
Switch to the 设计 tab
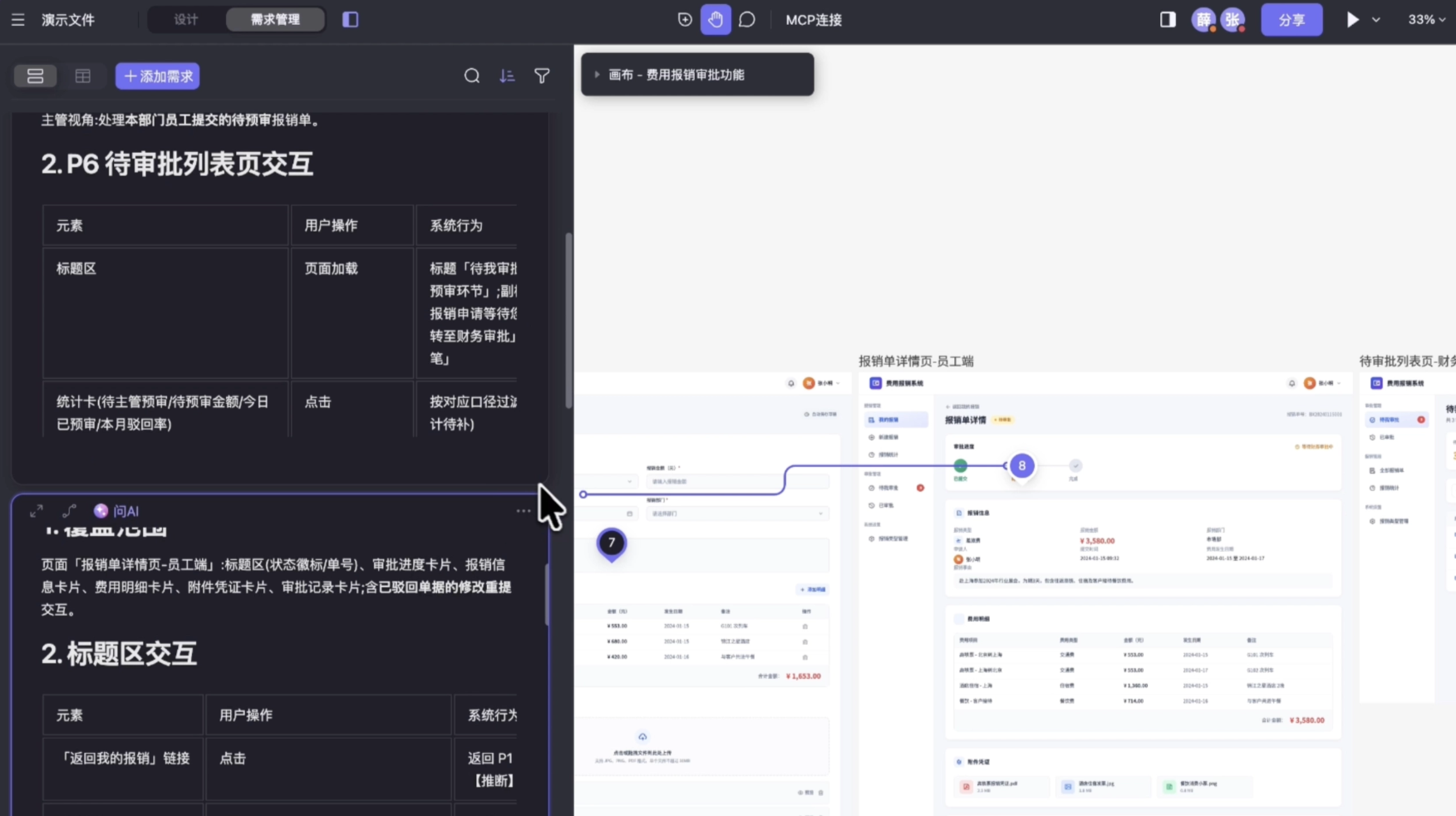186,19
